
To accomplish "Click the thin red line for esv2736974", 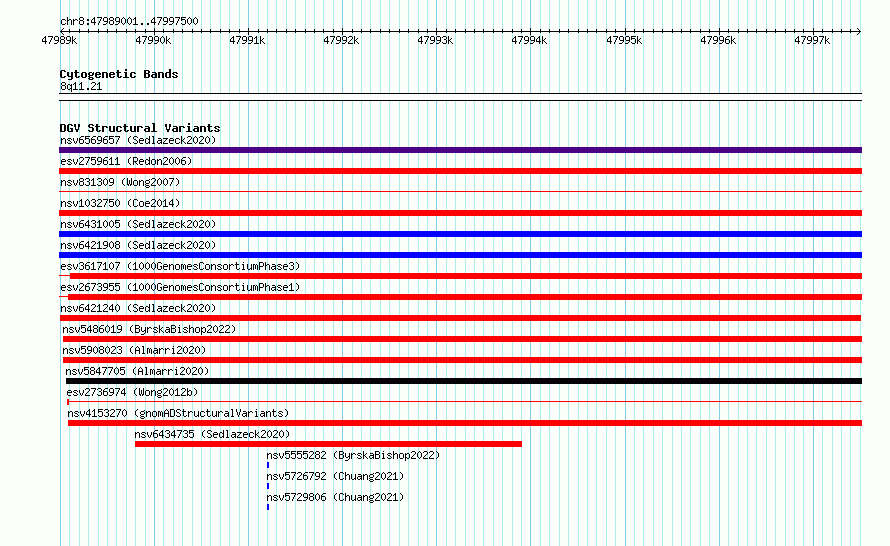I will (464, 402).
